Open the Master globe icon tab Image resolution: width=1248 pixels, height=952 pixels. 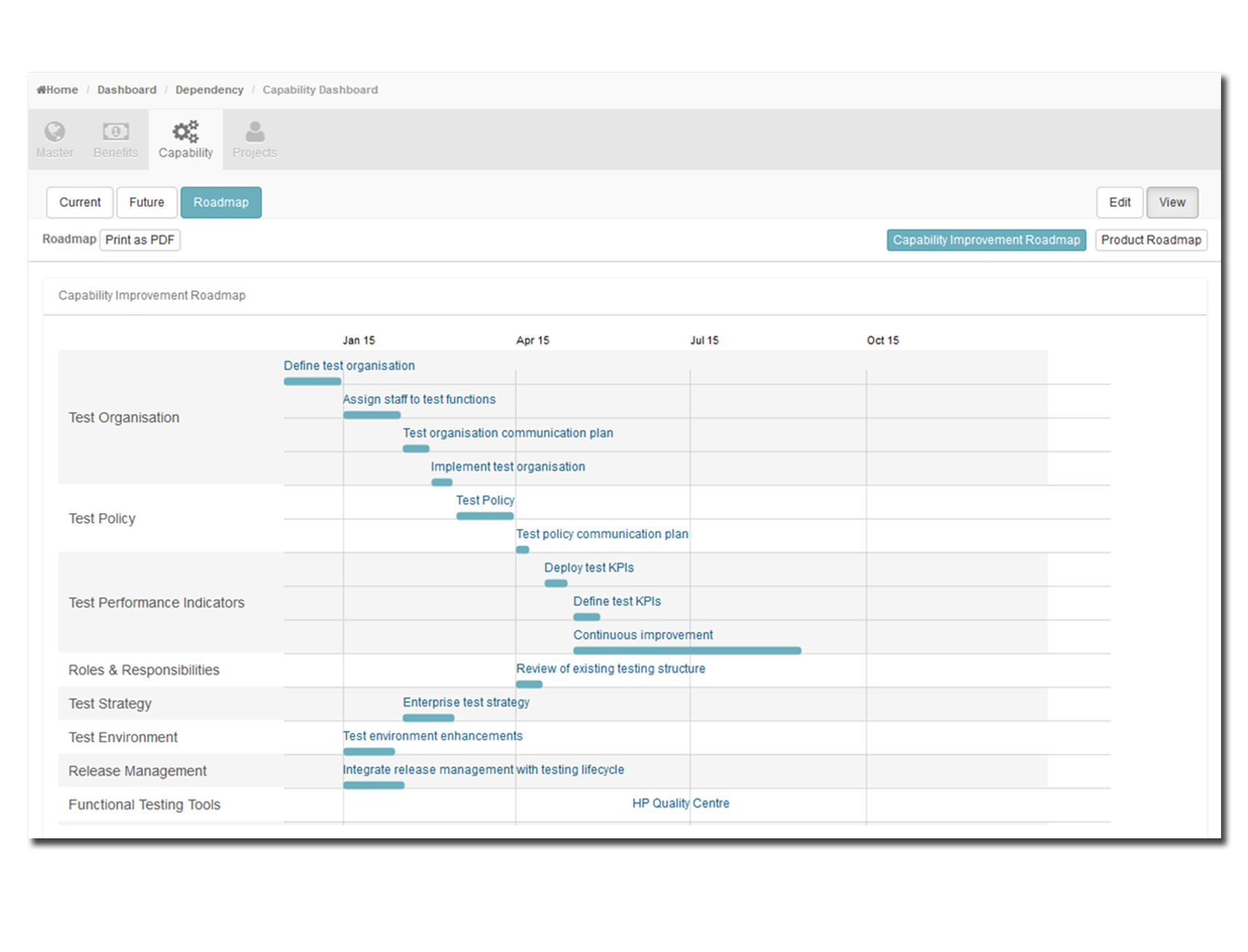pyautogui.click(x=55, y=140)
